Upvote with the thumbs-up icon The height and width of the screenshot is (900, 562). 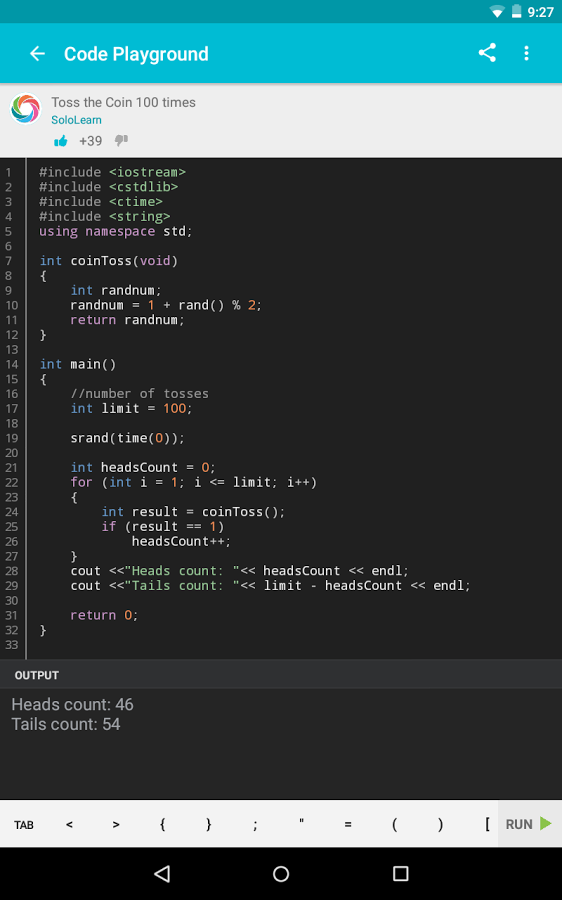point(61,141)
